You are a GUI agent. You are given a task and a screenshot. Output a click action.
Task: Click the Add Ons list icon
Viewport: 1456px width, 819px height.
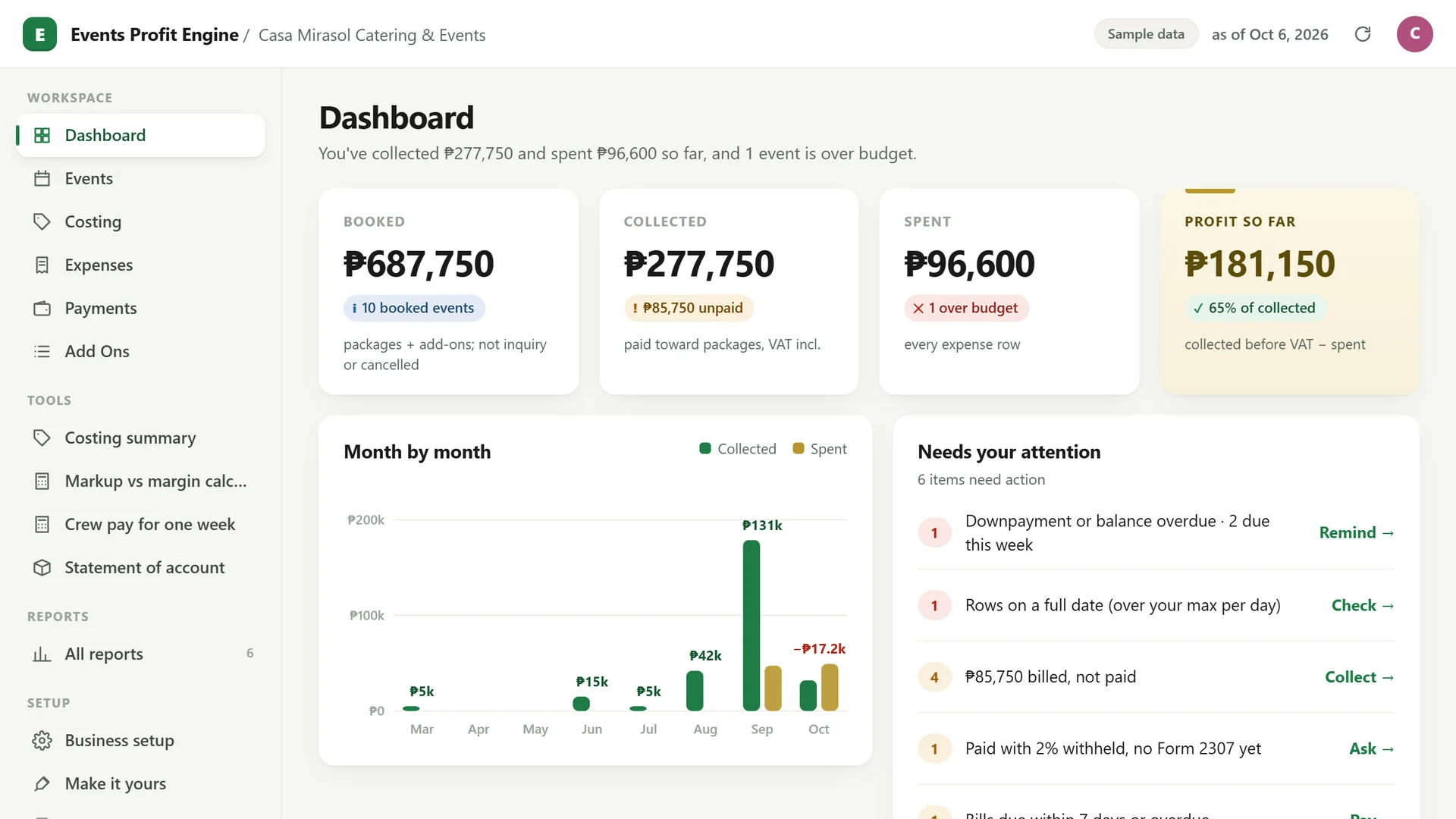(42, 351)
